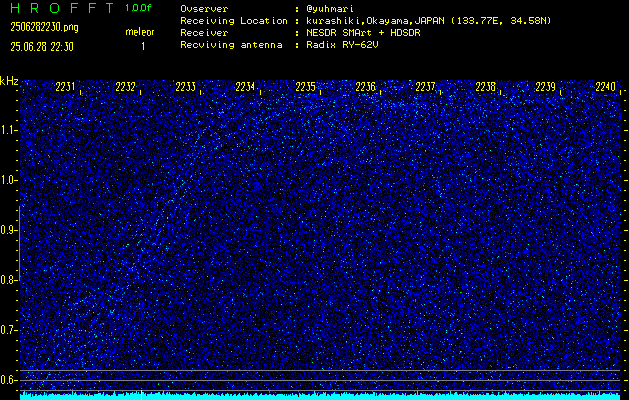Click the 0.8 frequency axis label

[7, 280]
